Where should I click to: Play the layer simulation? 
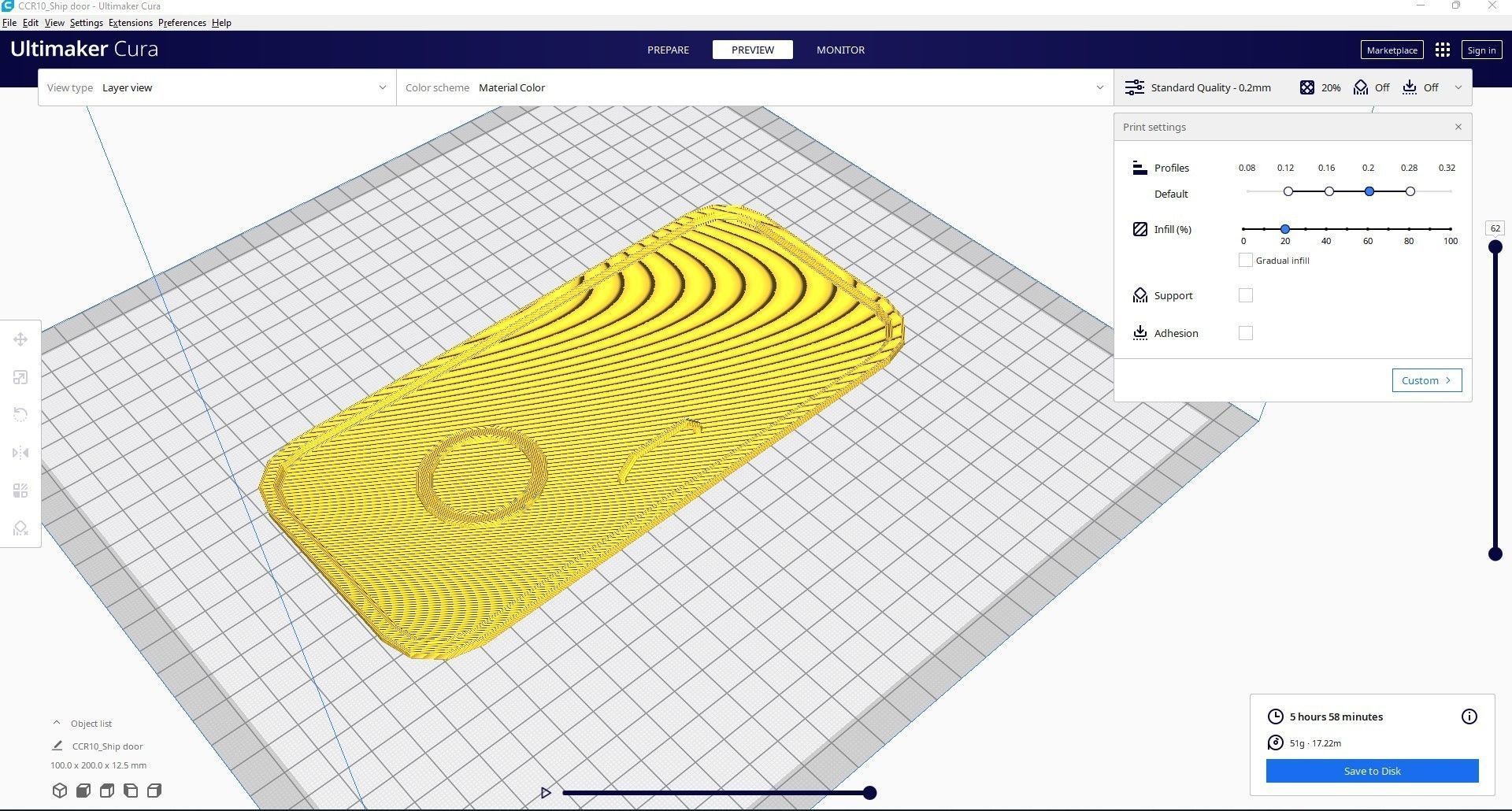coord(546,793)
